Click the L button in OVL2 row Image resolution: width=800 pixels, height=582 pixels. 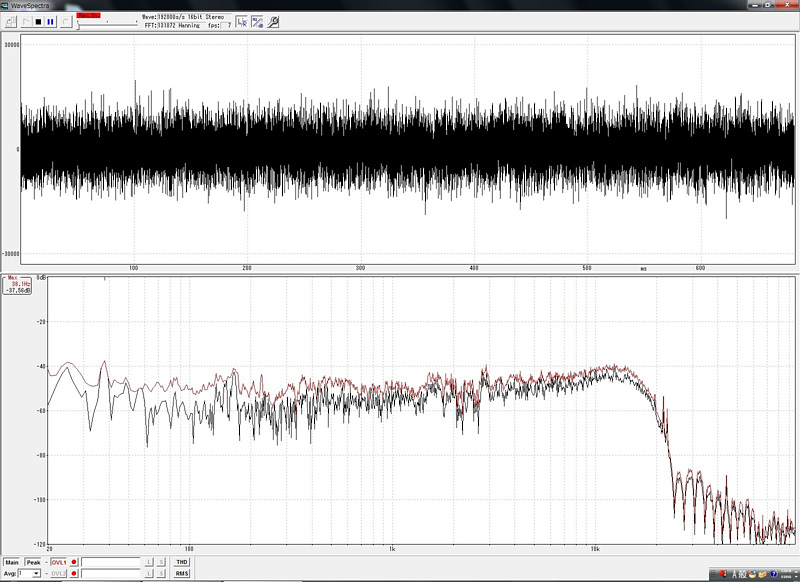coord(149,573)
